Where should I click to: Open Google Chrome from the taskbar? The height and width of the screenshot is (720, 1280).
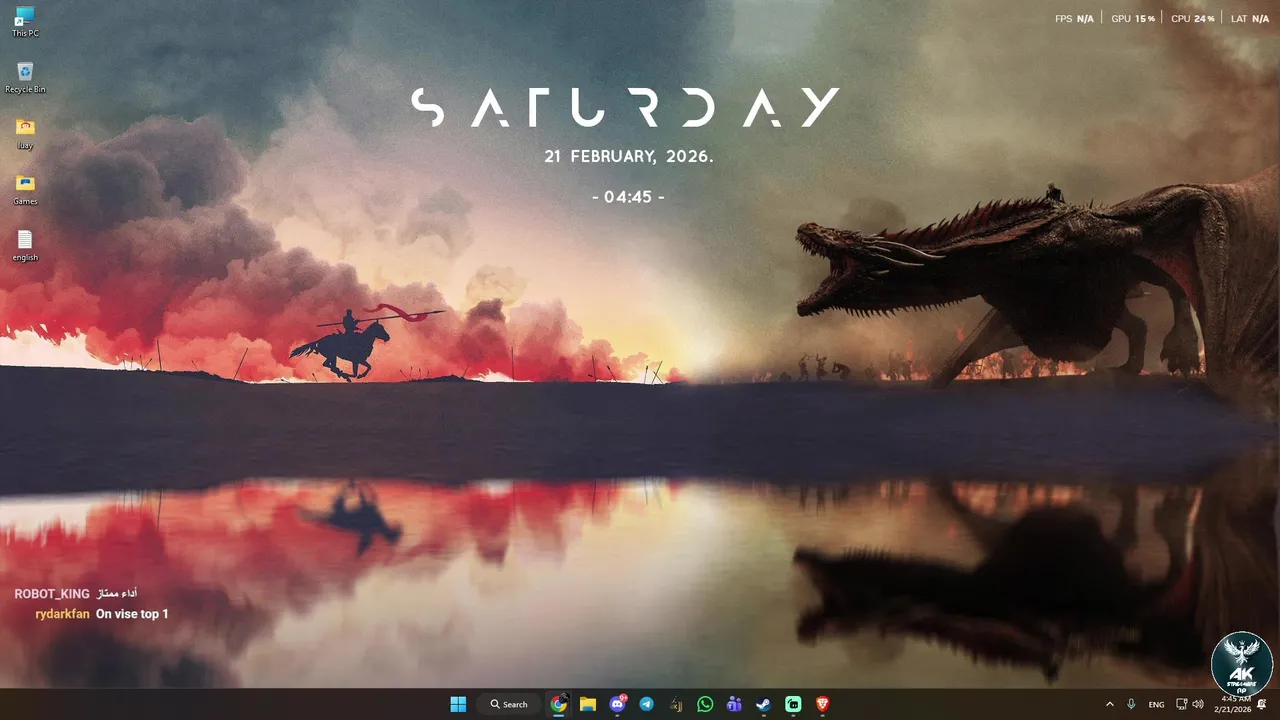tap(558, 704)
